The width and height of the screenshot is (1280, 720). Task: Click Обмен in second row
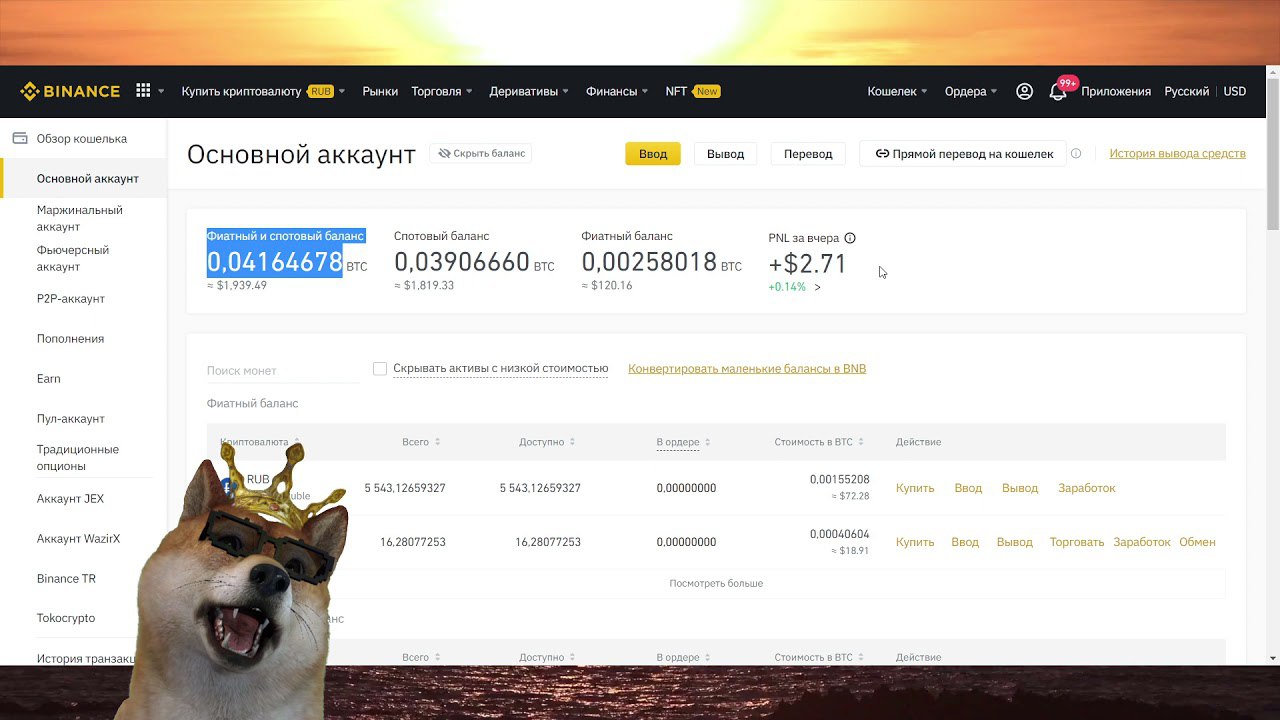click(x=1197, y=542)
